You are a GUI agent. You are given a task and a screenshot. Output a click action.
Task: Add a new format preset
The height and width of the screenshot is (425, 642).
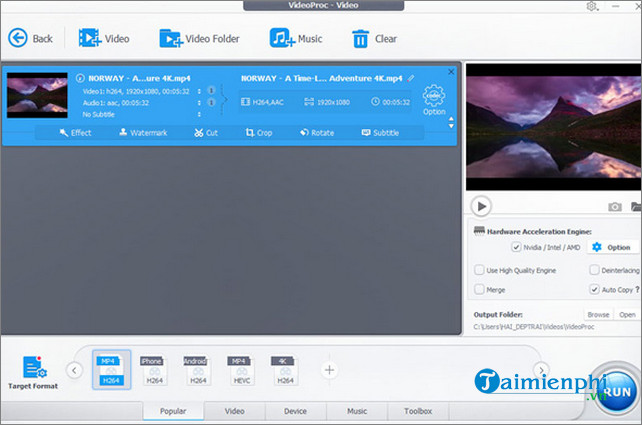click(329, 370)
